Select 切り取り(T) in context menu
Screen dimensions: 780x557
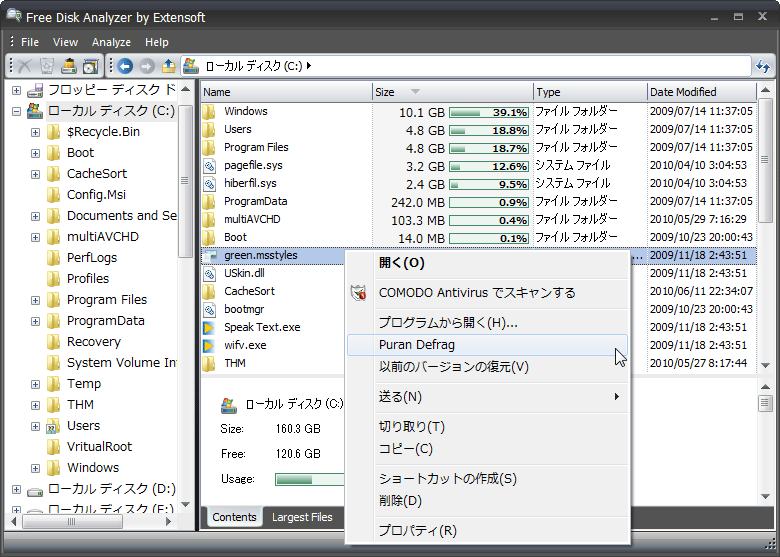coord(488,427)
